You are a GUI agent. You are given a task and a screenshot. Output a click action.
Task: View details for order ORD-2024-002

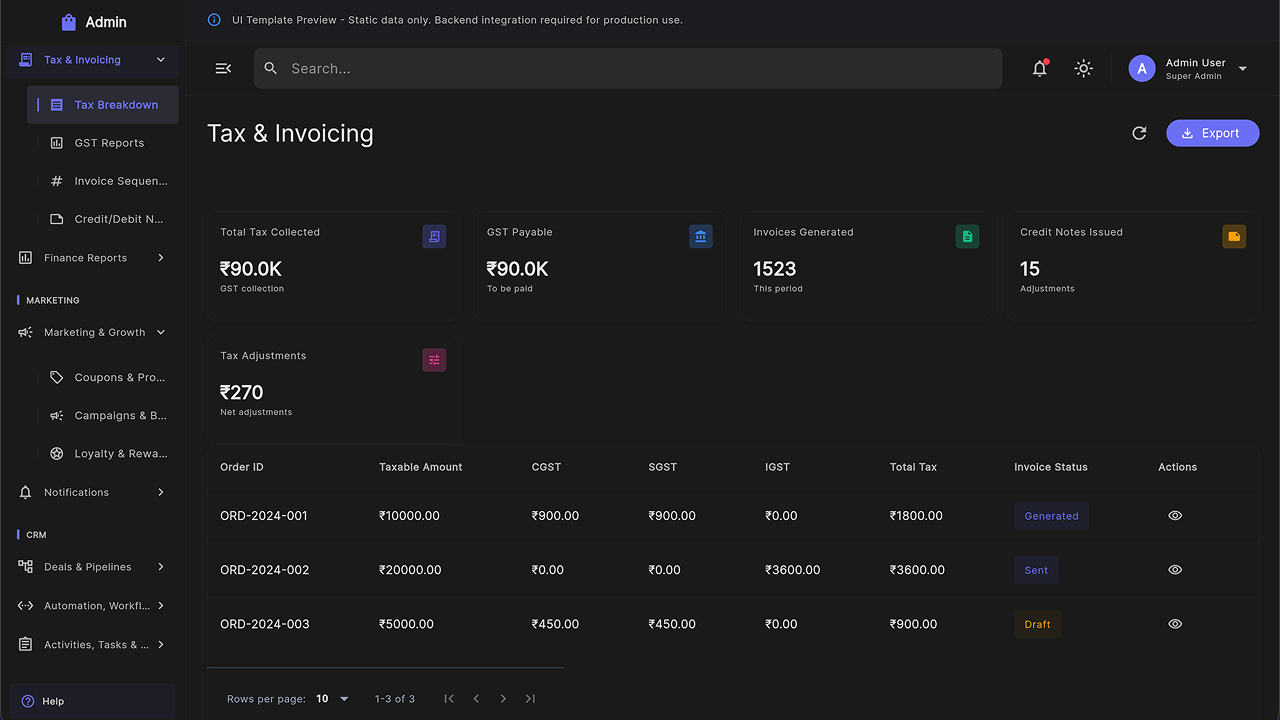[1175, 570]
